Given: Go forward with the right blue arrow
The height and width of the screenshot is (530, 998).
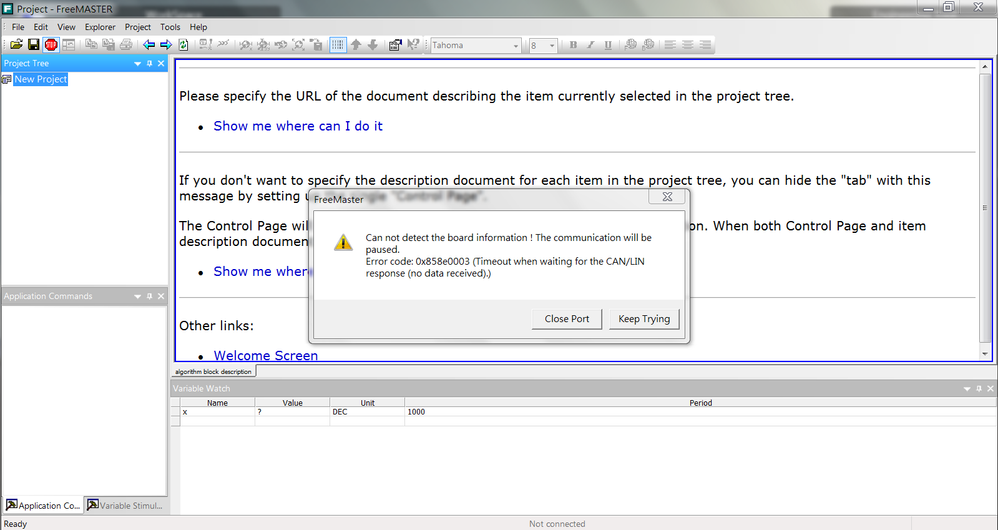Looking at the screenshot, I should [166, 45].
